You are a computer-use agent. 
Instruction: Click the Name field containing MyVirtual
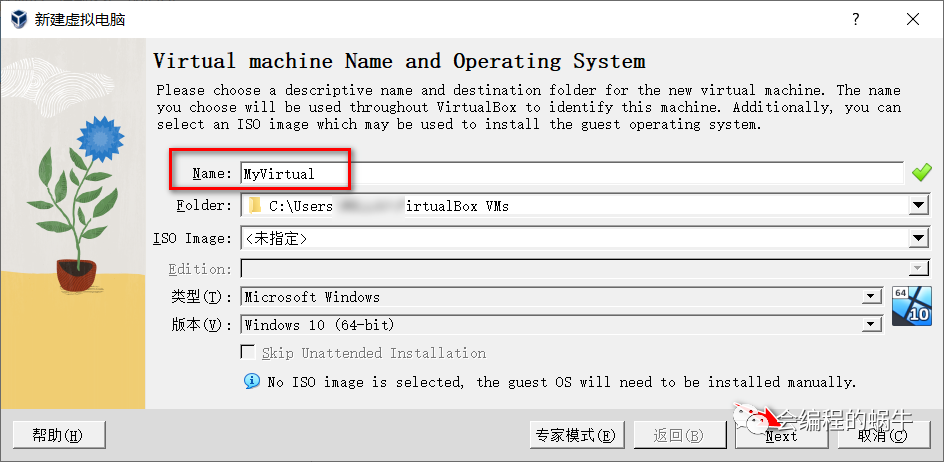click(572, 173)
